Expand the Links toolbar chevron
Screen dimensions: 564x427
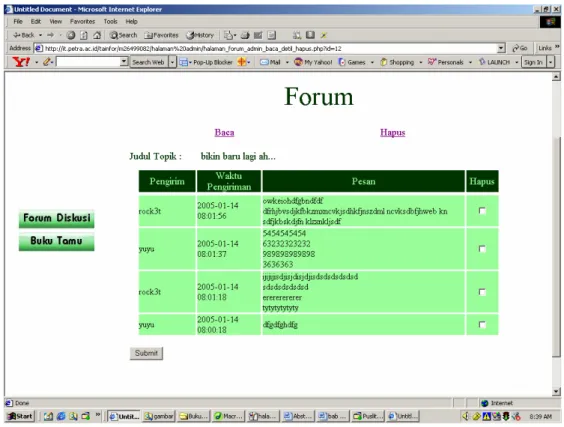point(557,47)
